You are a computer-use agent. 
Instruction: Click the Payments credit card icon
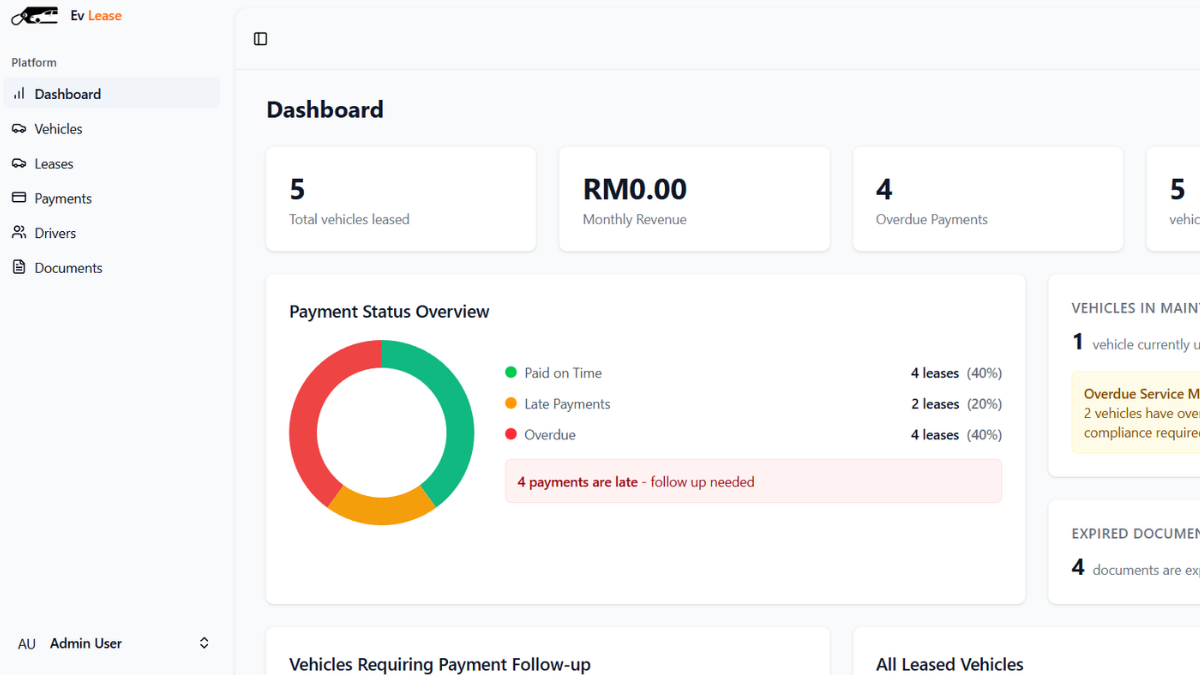coord(19,198)
